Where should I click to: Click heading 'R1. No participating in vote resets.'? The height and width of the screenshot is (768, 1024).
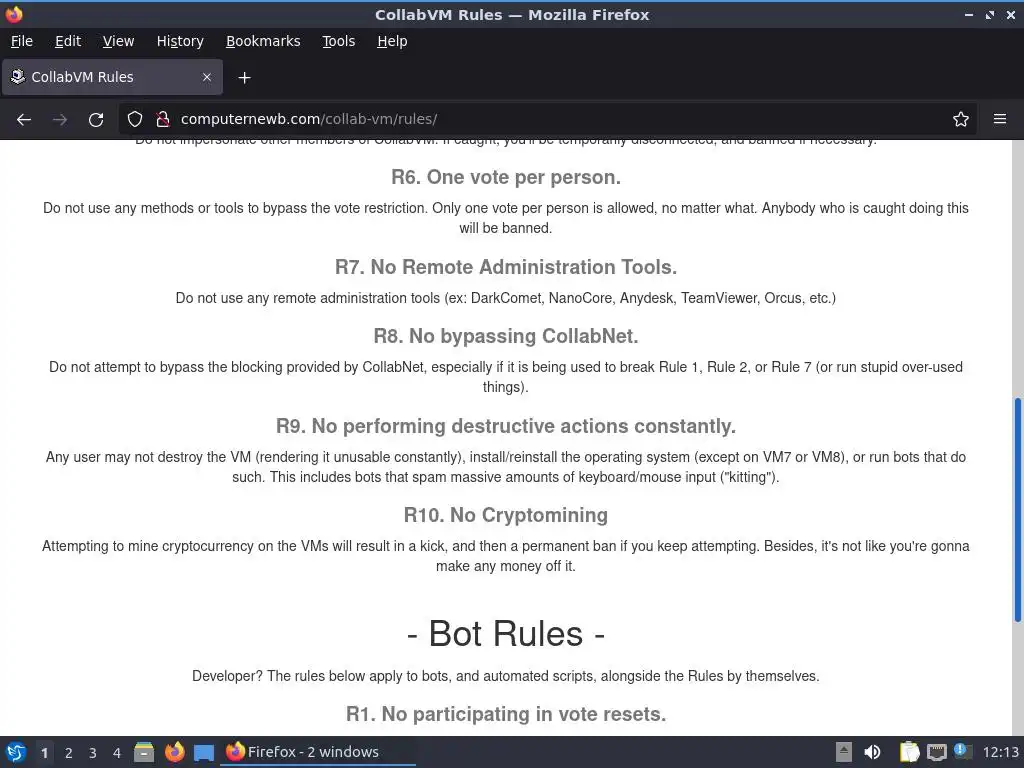tap(506, 714)
